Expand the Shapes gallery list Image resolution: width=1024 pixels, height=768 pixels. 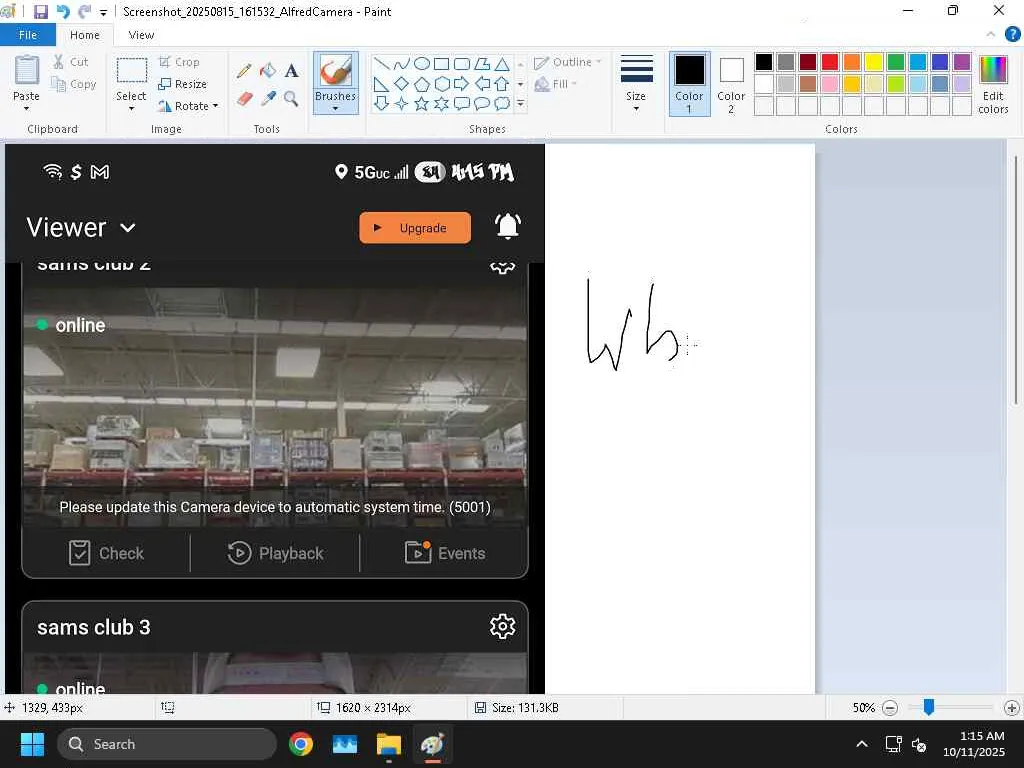[x=520, y=103]
